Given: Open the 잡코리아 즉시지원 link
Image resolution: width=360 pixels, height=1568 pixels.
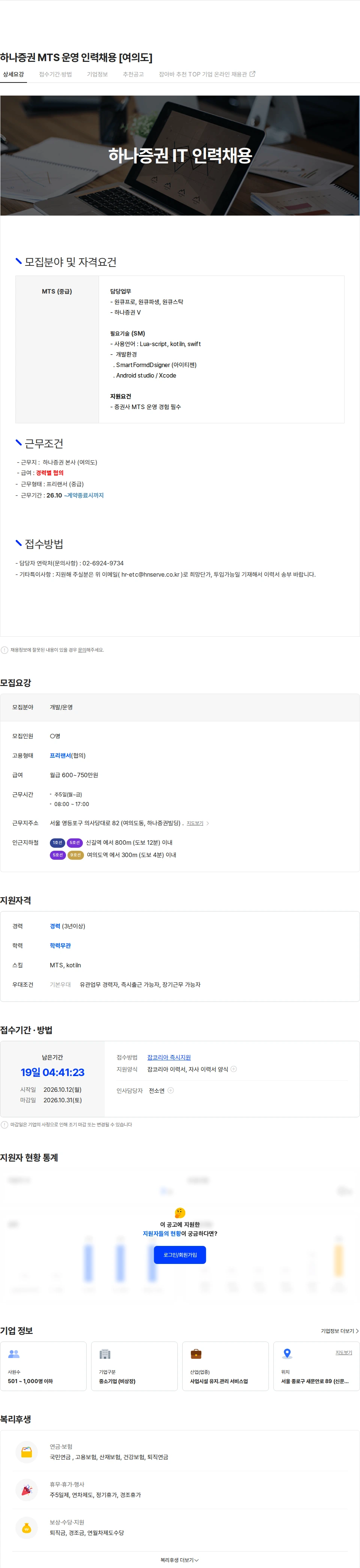Looking at the screenshot, I should click(169, 1057).
